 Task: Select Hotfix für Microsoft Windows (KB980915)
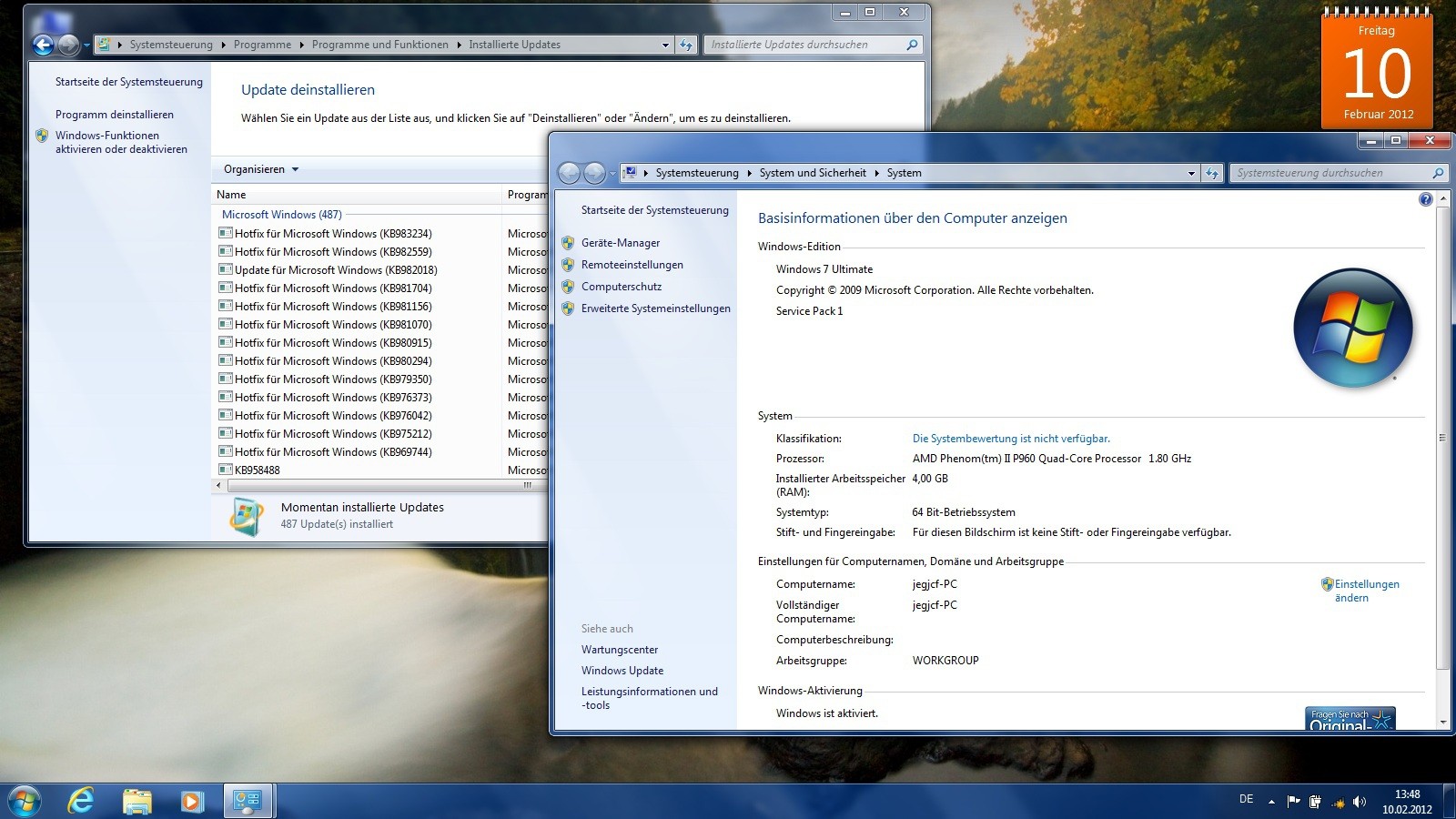[x=333, y=343]
